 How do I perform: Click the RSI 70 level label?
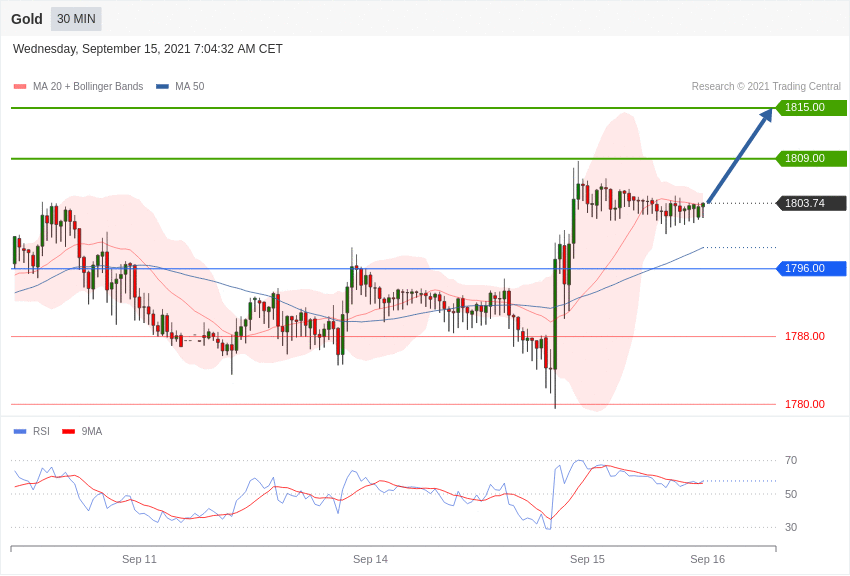(x=791, y=461)
